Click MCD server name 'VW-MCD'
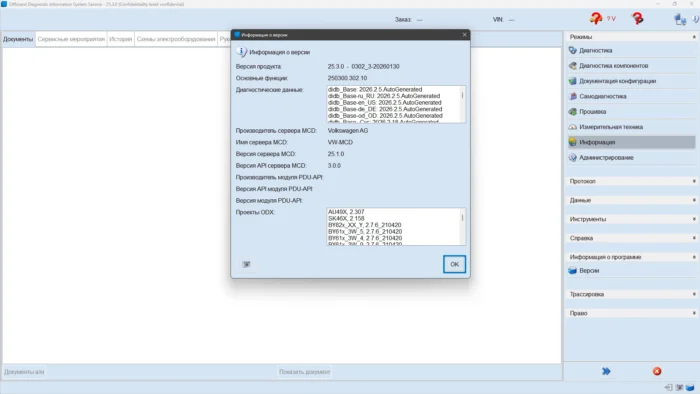 (x=340, y=142)
